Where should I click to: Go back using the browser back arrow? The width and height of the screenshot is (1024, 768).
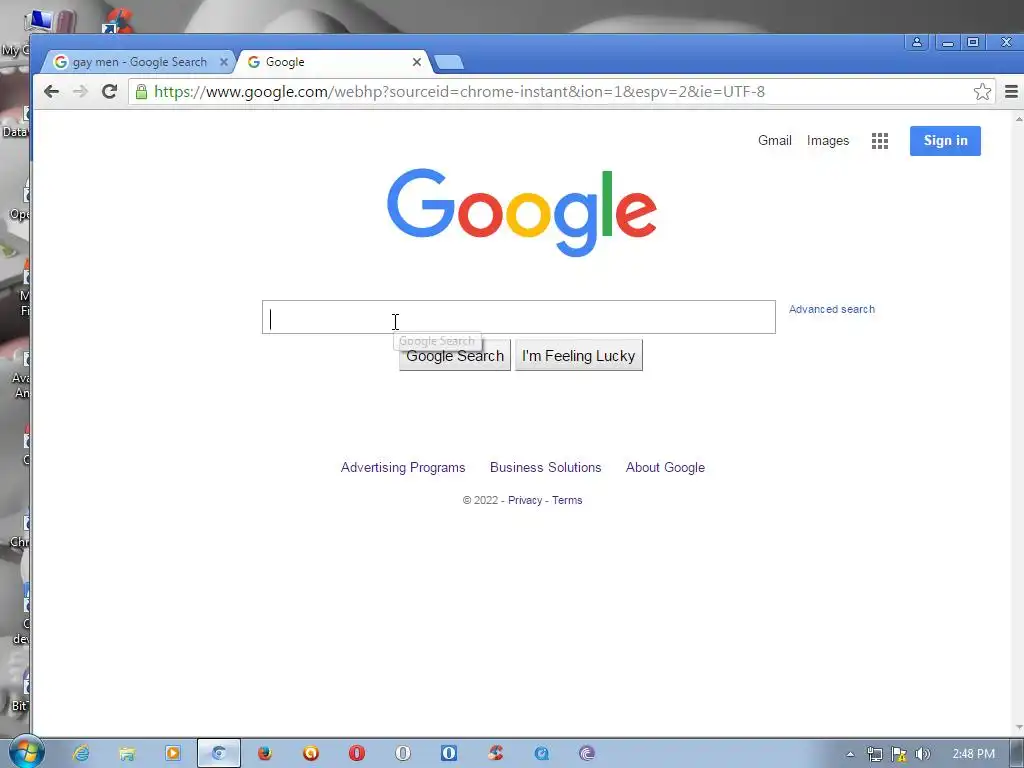tap(51, 91)
